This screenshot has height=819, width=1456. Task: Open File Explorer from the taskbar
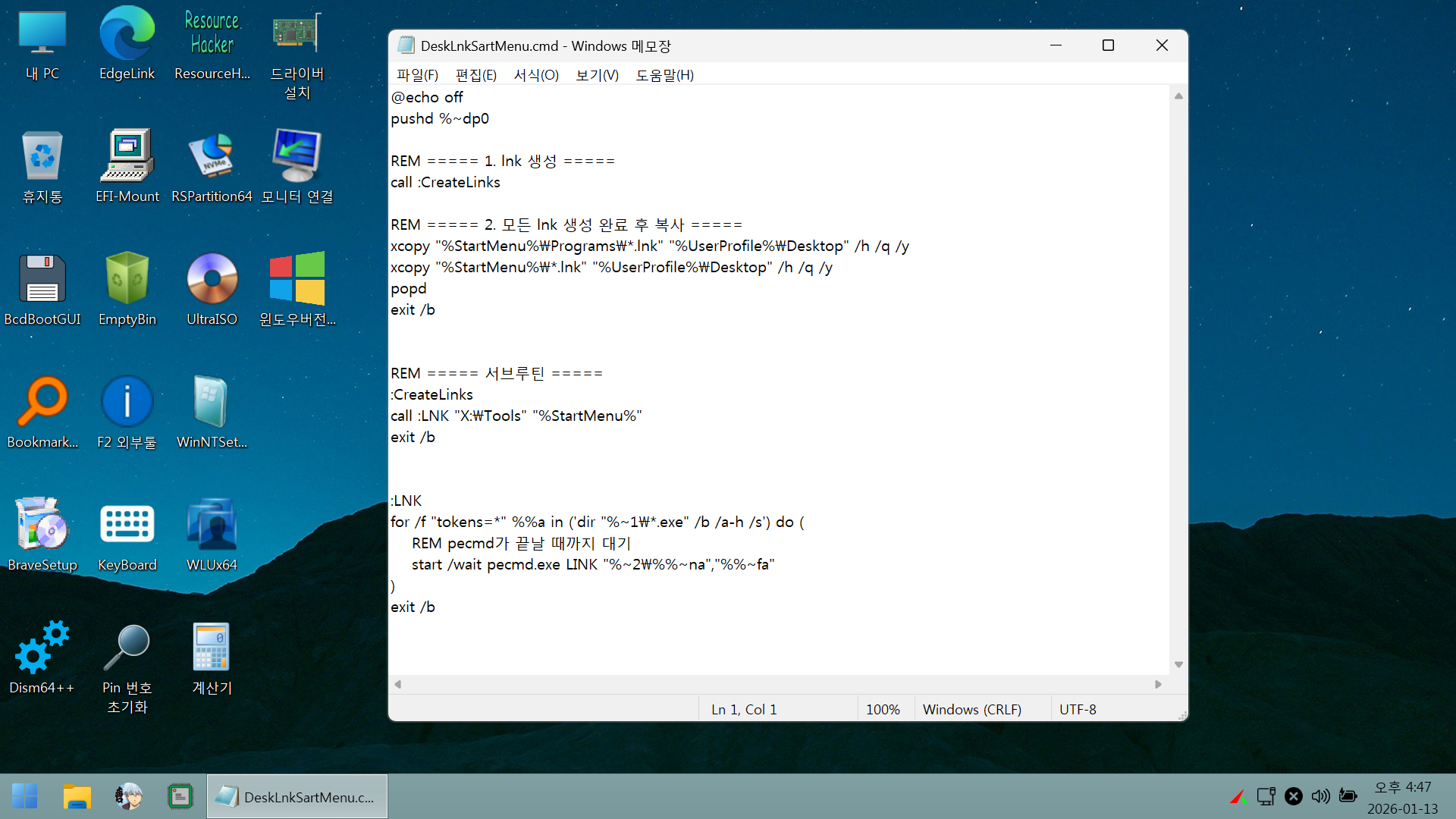[77, 797]
